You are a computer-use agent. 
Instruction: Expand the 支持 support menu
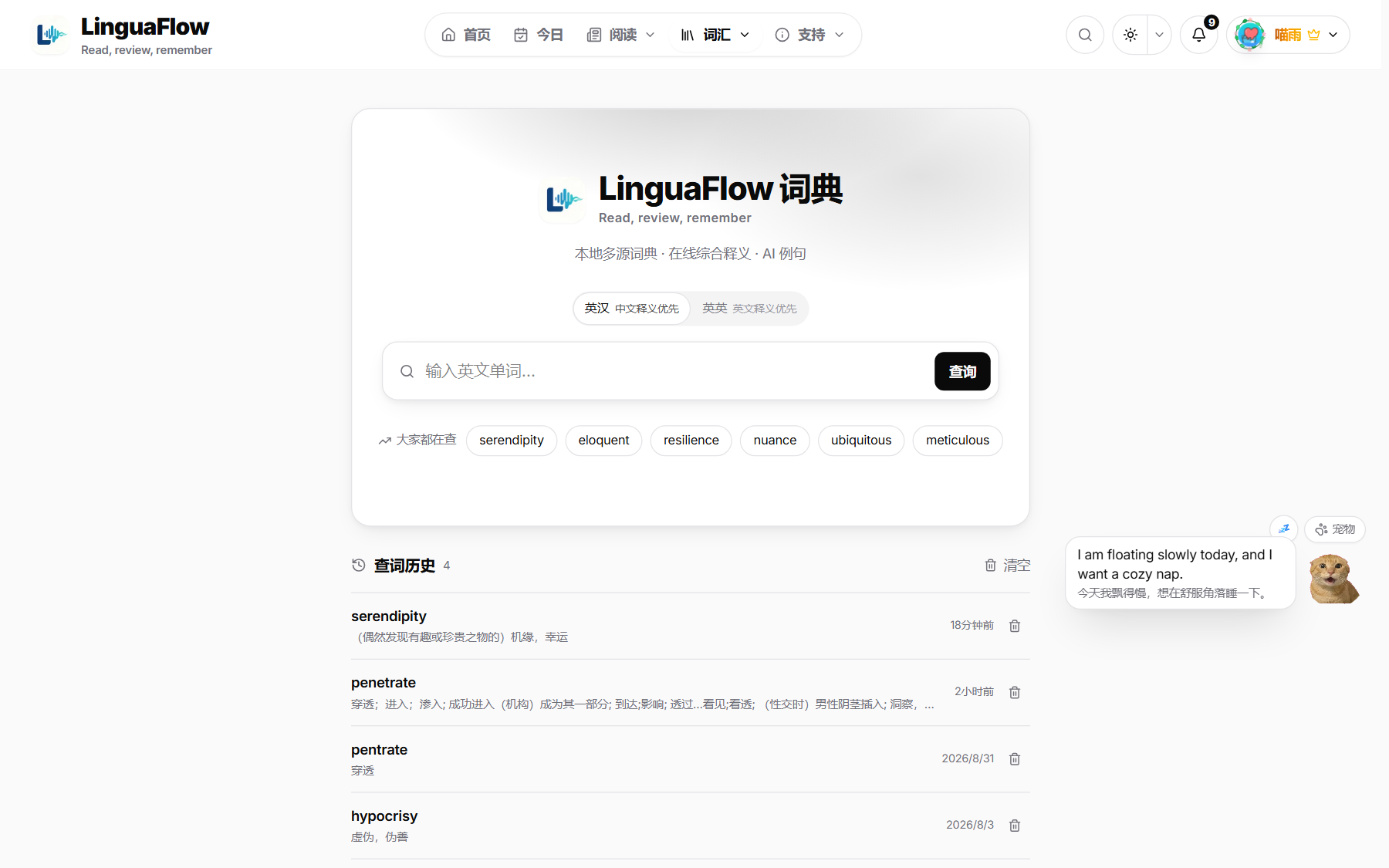coord(809,35)
